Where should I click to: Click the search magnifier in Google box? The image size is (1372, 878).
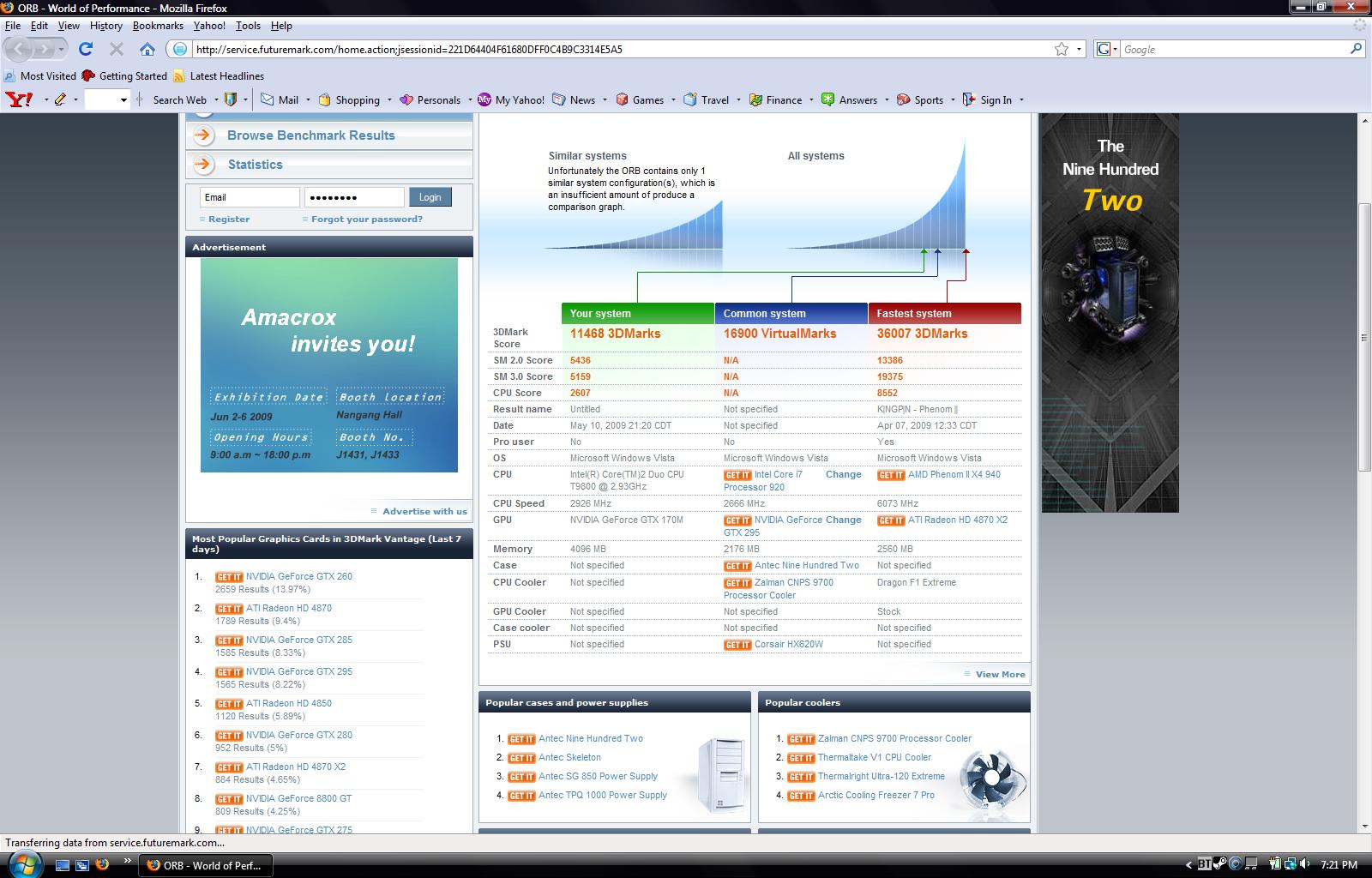[1356, 49]
